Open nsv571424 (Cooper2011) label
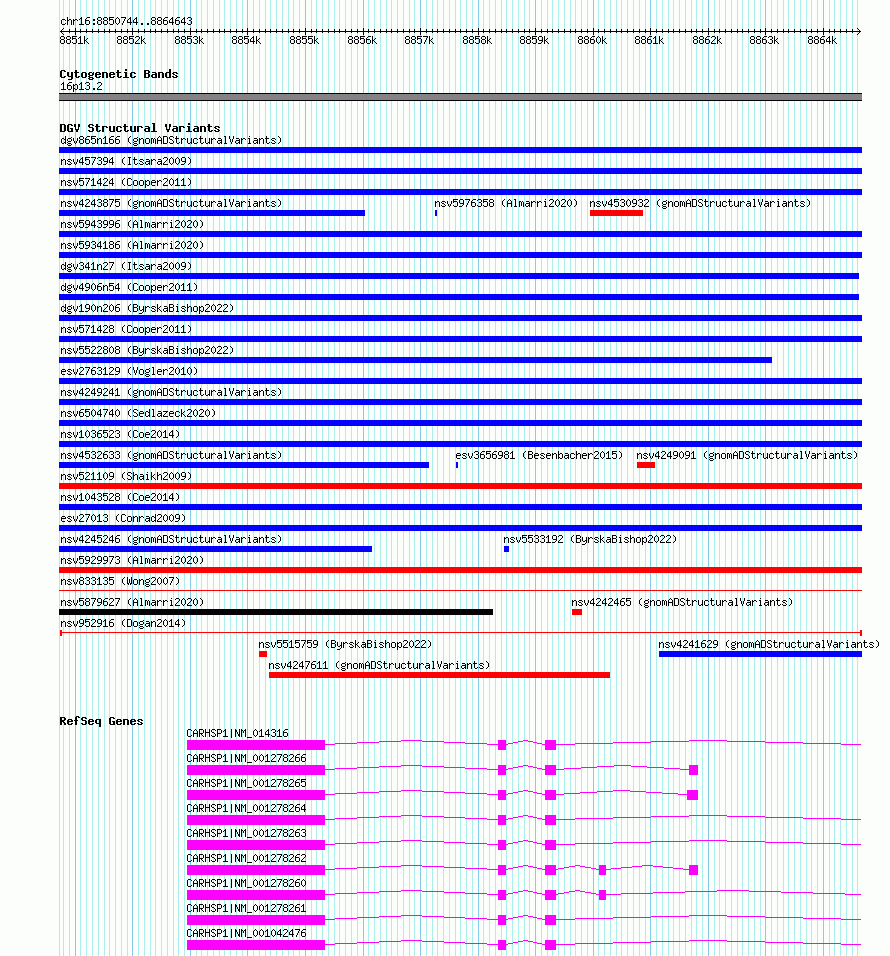The height and width of the screenshot is (956, 890). (126, 182)
